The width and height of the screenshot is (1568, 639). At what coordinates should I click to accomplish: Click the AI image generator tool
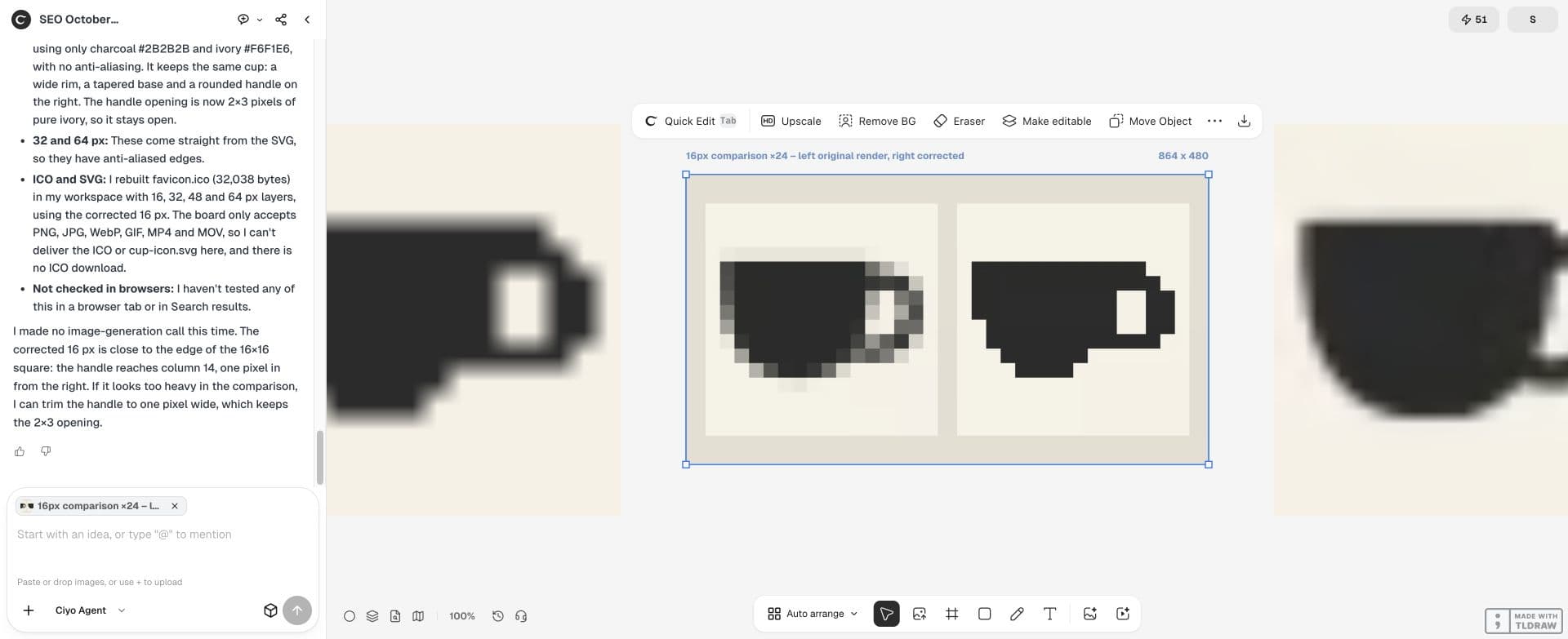pyautogui.click(x=1089, y=614)
